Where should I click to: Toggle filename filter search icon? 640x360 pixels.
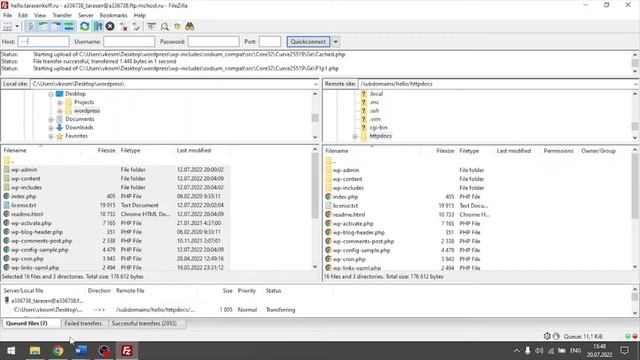[164, 27]
